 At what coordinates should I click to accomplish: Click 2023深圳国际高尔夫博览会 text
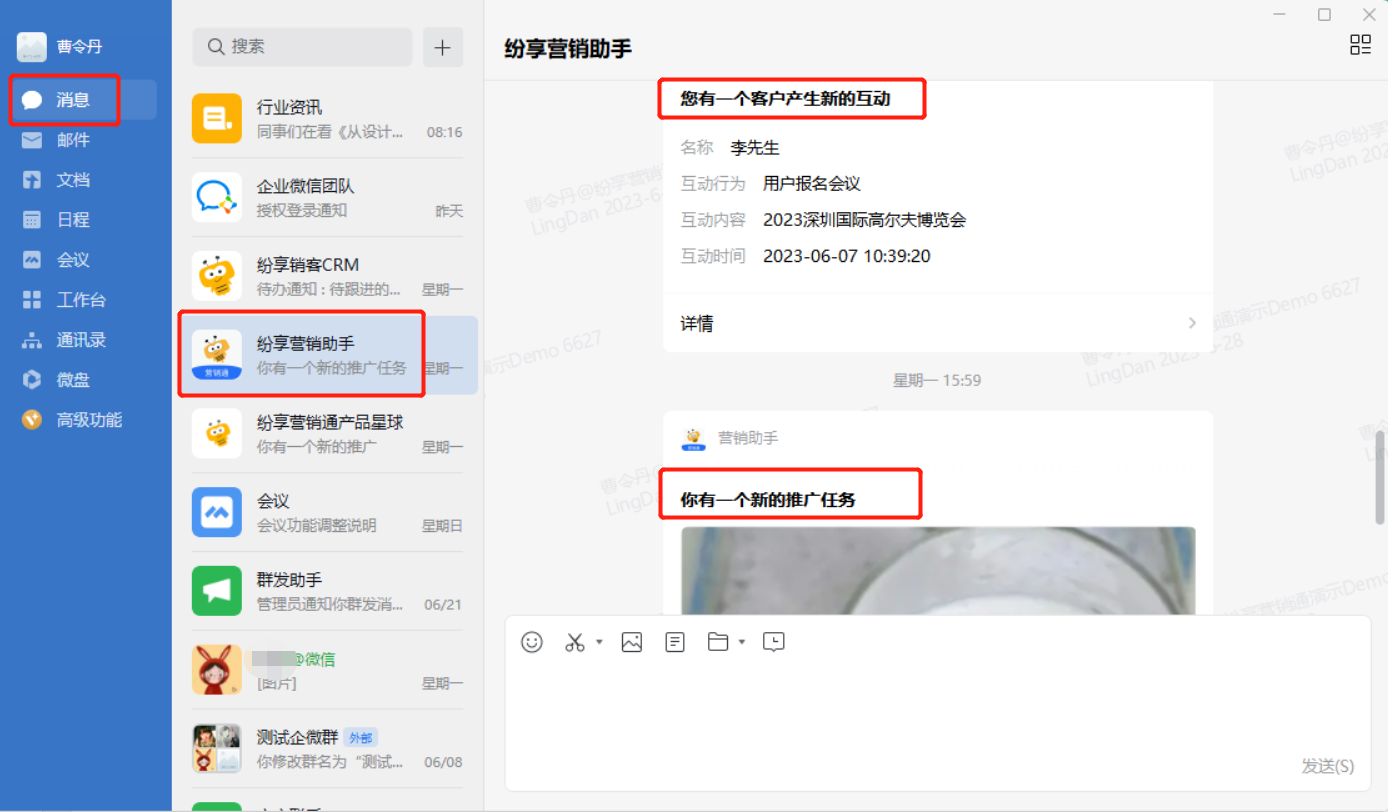pos(864,220)
